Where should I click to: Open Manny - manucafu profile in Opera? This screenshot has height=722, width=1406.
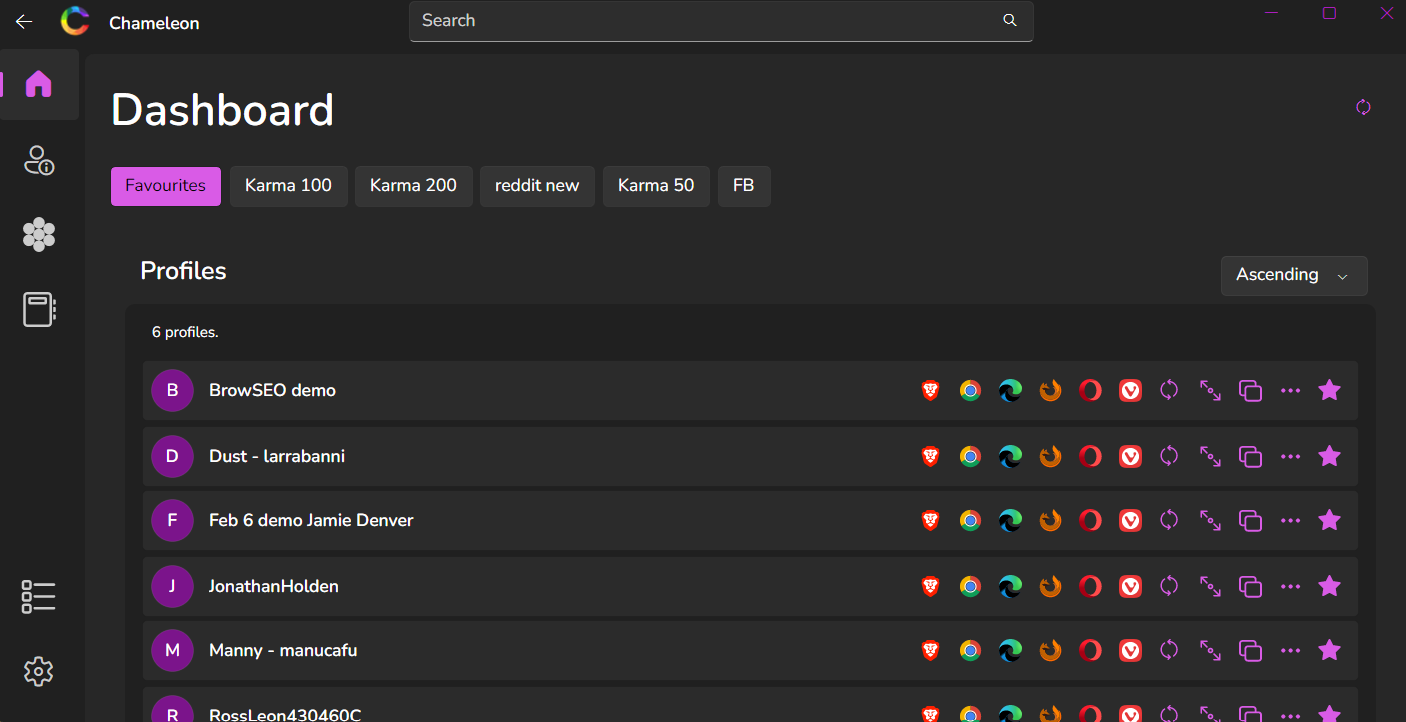[x=1090, y=650]
